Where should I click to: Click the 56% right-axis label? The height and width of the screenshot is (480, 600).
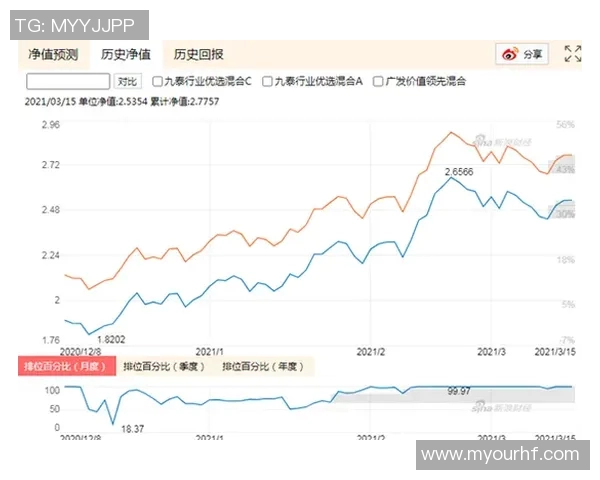[x=566, y=124]
